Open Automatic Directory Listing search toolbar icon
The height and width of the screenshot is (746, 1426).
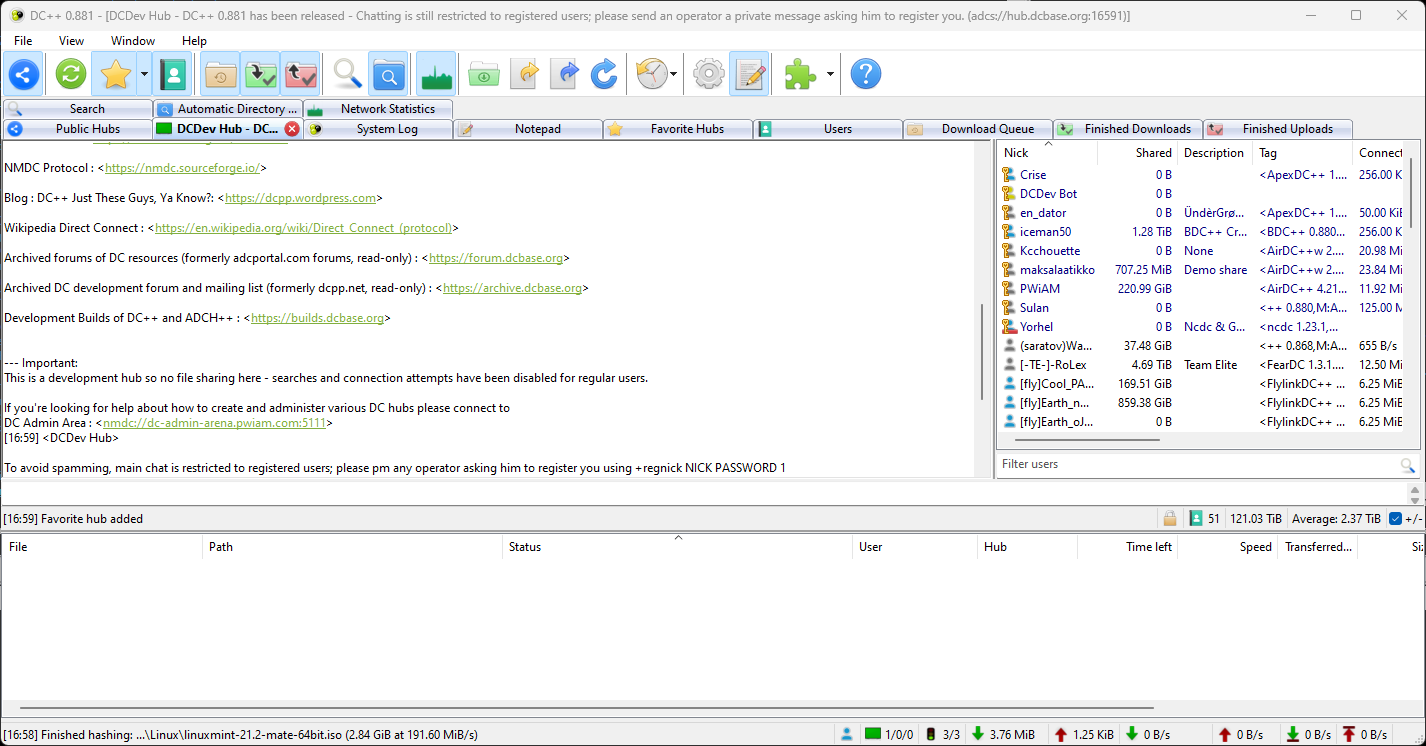[x=388, y=74]
